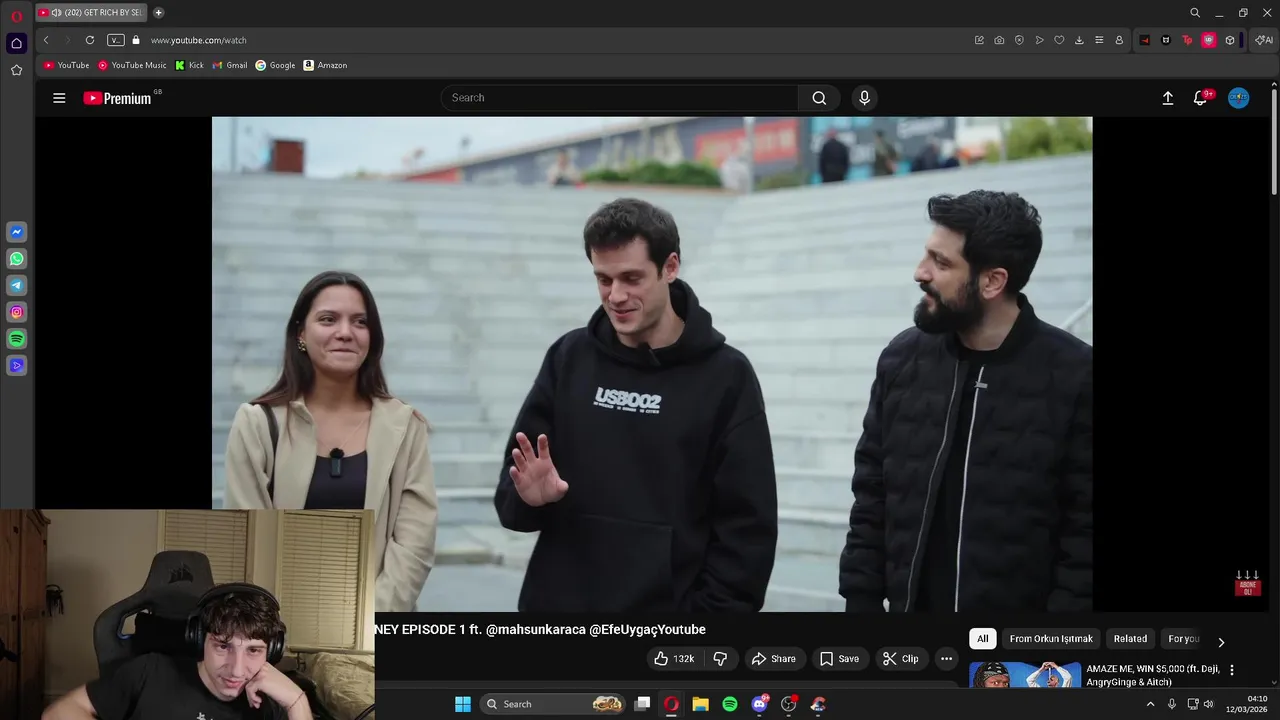Show hidden system tray icons
Screen dimensions: 1280x720
coord(1150,704)
